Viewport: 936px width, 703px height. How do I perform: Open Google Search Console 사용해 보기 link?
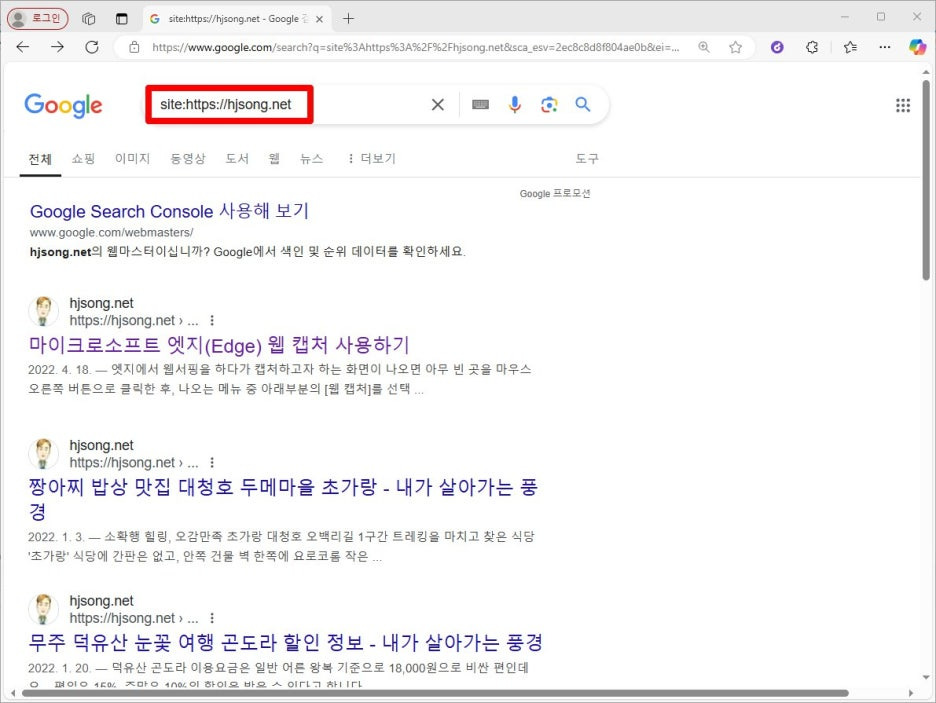click(x=169, y=211)
